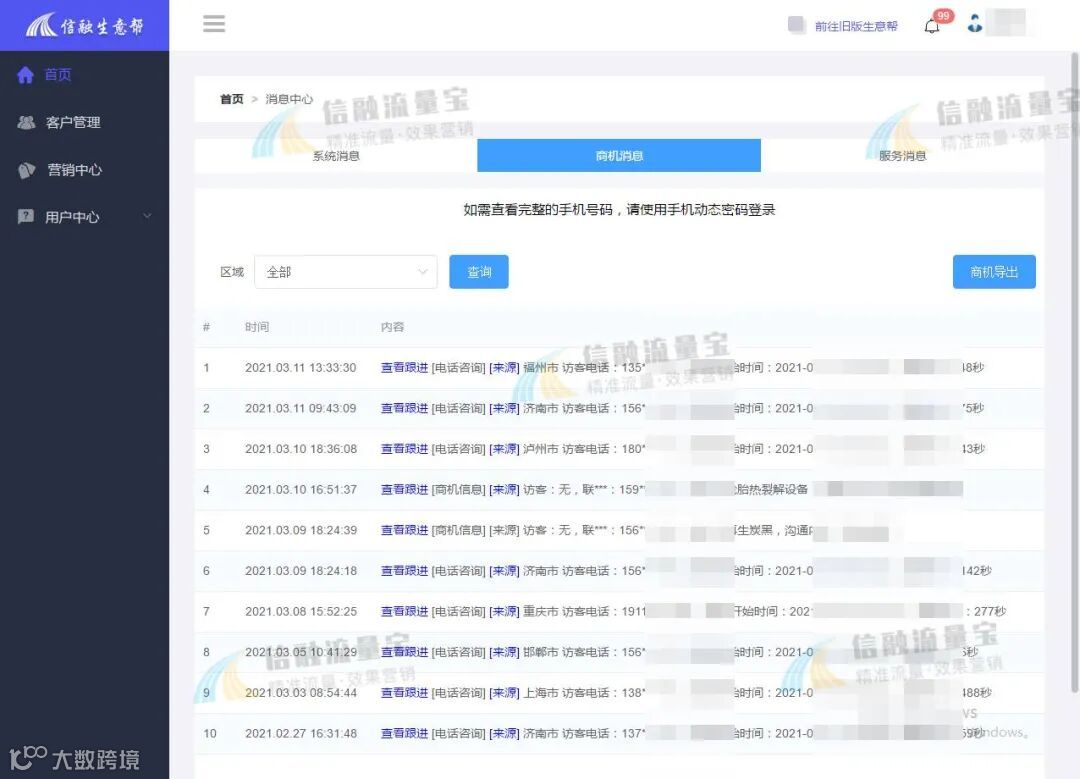1080x779 pixels.
Task: Click the user avatar icon in header
Action: coord(975,23)
